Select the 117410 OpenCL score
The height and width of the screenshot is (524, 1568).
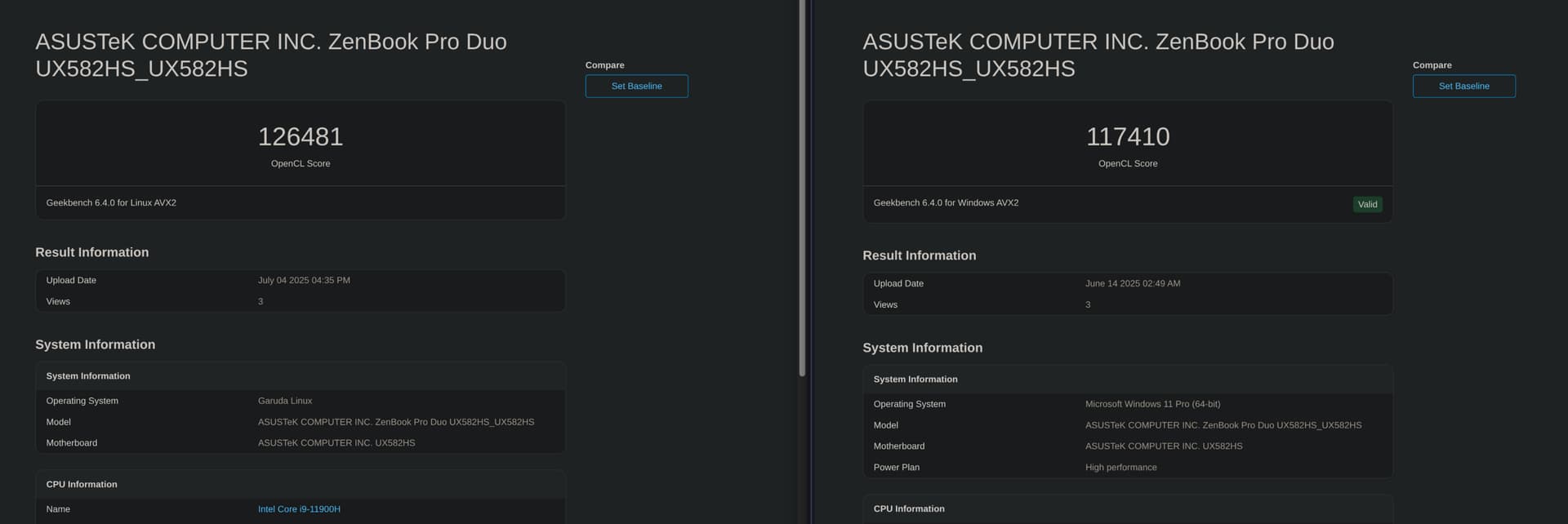(x=1128, y=136)
